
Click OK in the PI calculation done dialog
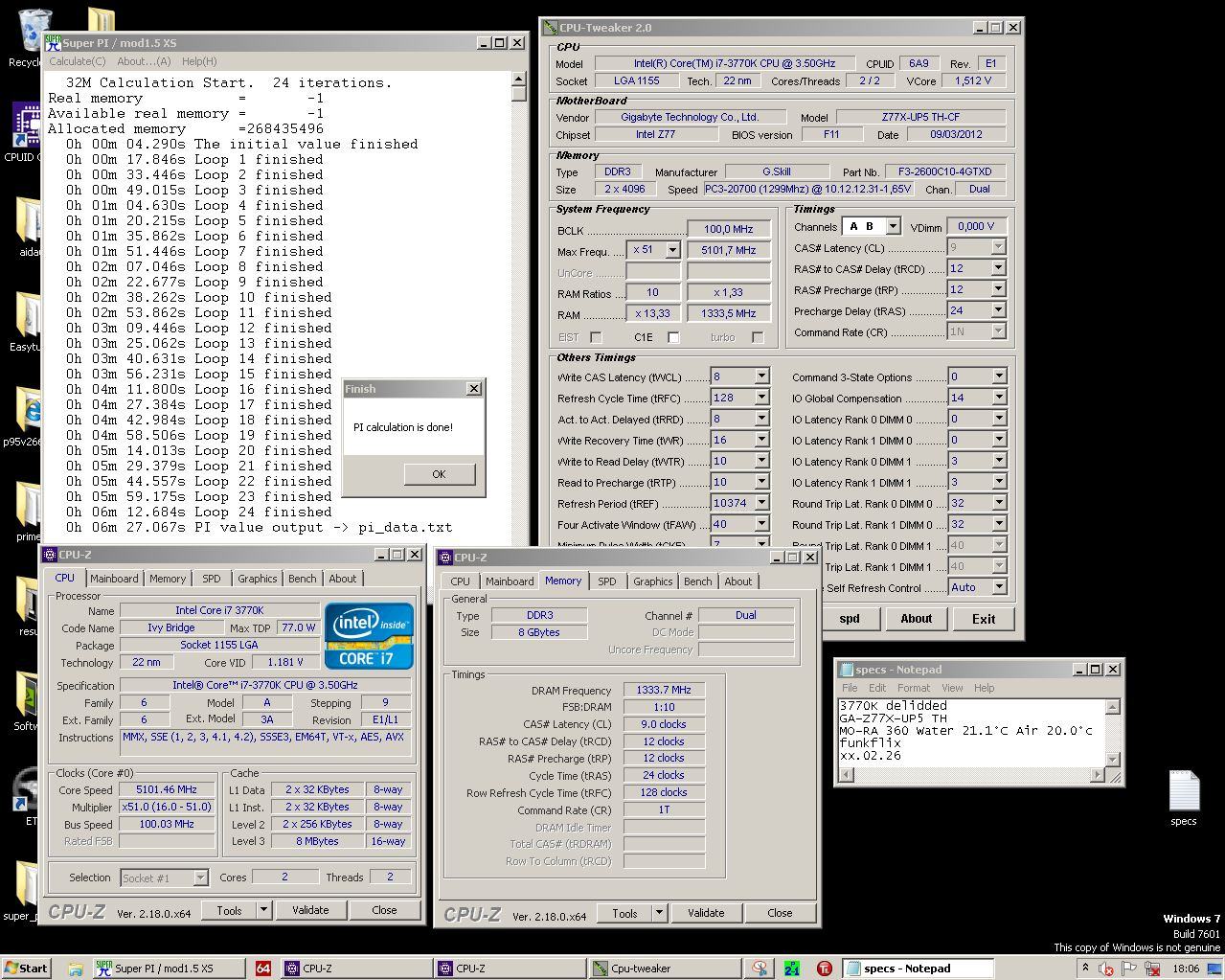[x=438, y=474]
